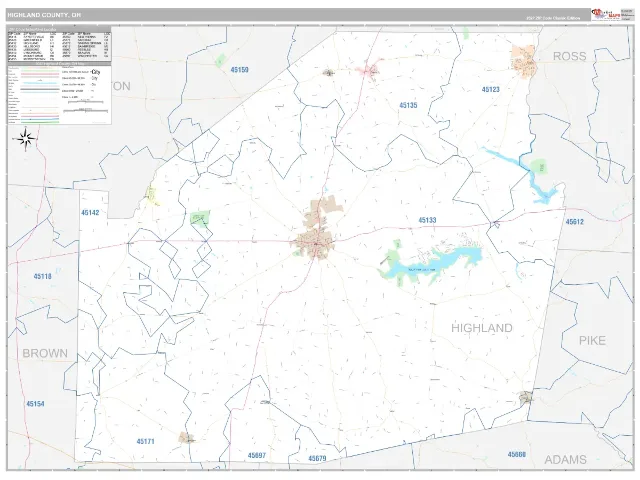Screen dimensions: 640x480
Task: Click the ADAMS county label
Action: point(565,460)
